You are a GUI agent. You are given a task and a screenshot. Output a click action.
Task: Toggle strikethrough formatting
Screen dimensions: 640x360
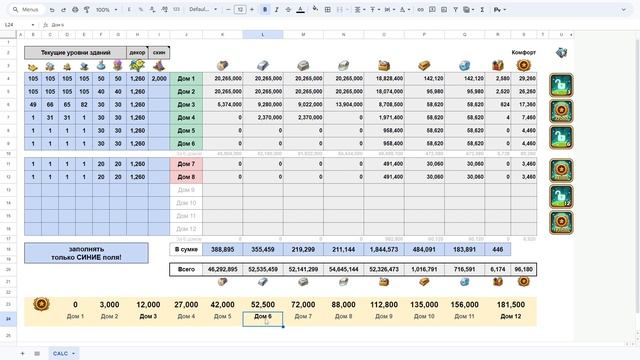click(x=288, y=10)
